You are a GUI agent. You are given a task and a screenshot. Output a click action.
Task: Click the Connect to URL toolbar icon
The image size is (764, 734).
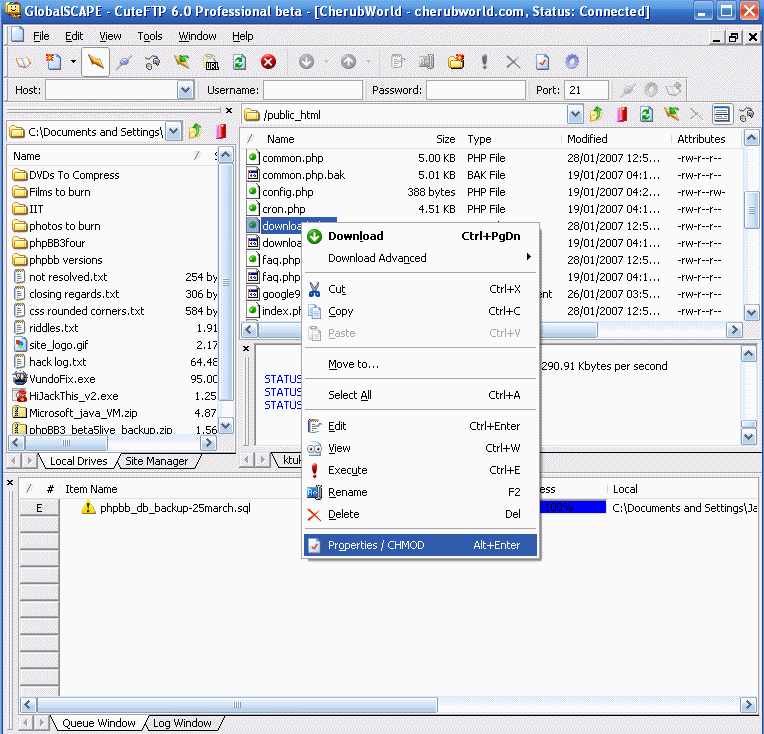click(x=211, y=62)
